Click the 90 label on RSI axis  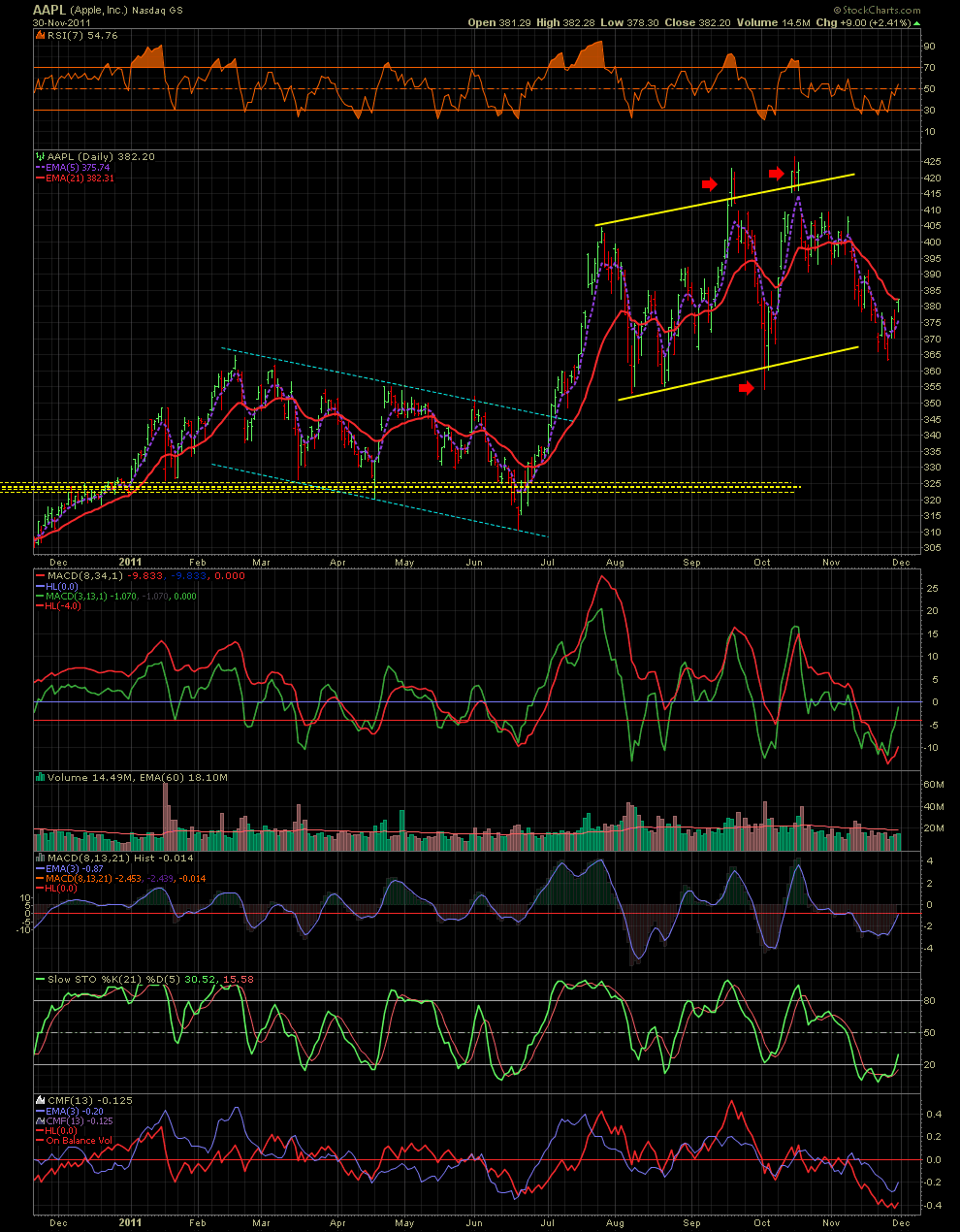click(929, 47)
